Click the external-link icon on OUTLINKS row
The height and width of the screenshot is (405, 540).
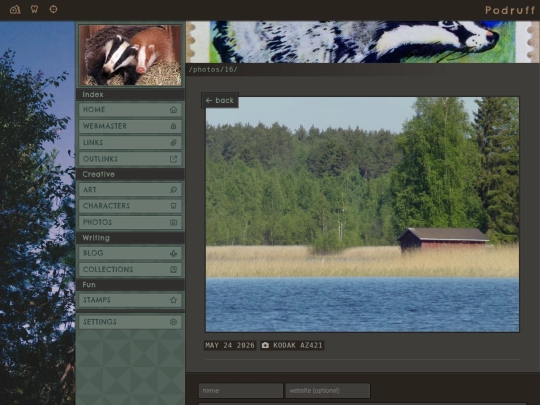173,159
